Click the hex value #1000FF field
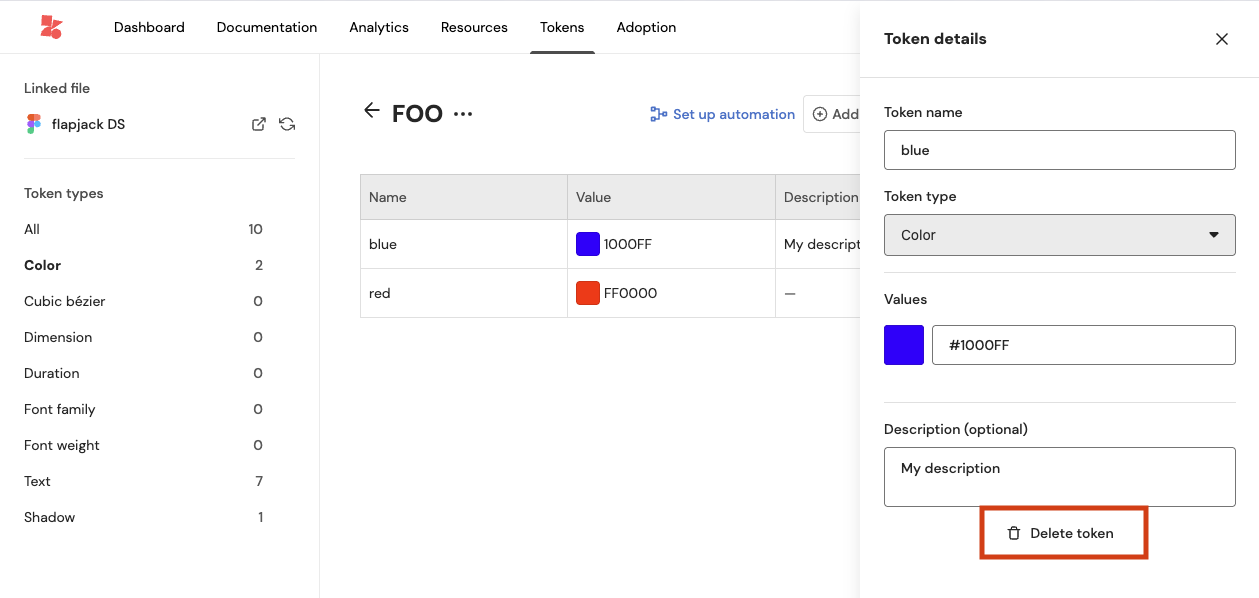1259x598 pixels. [1083, 345]
